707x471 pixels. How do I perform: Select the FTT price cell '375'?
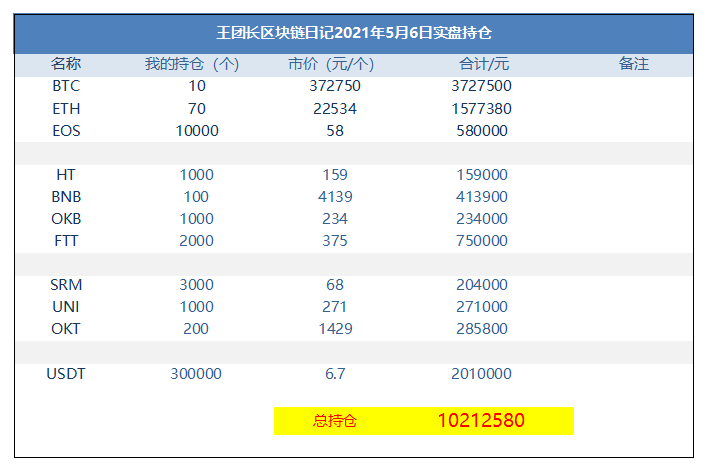(x=335, y=241)
